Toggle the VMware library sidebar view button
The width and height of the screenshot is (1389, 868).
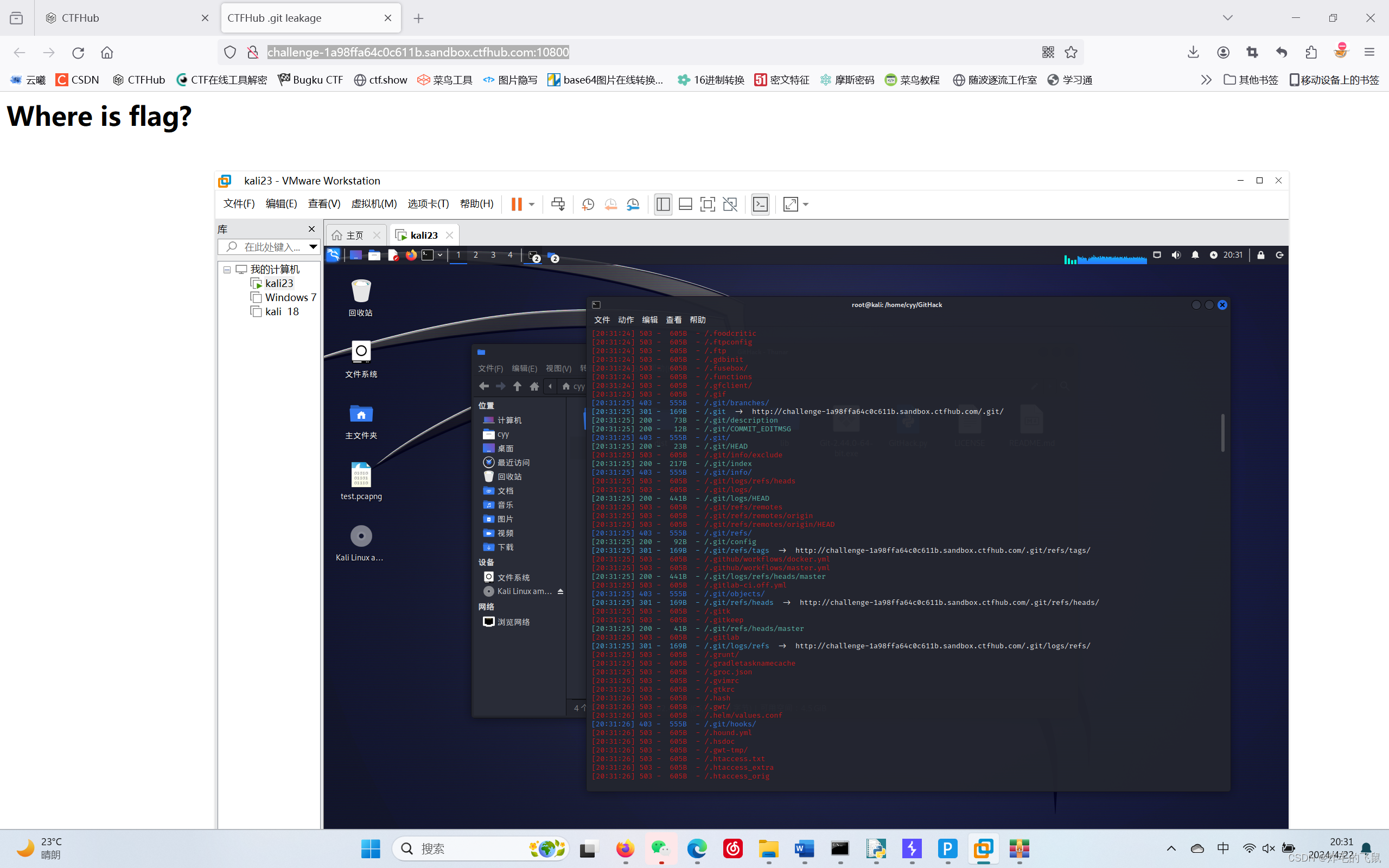pyautogui.click(x=663, y=205)
